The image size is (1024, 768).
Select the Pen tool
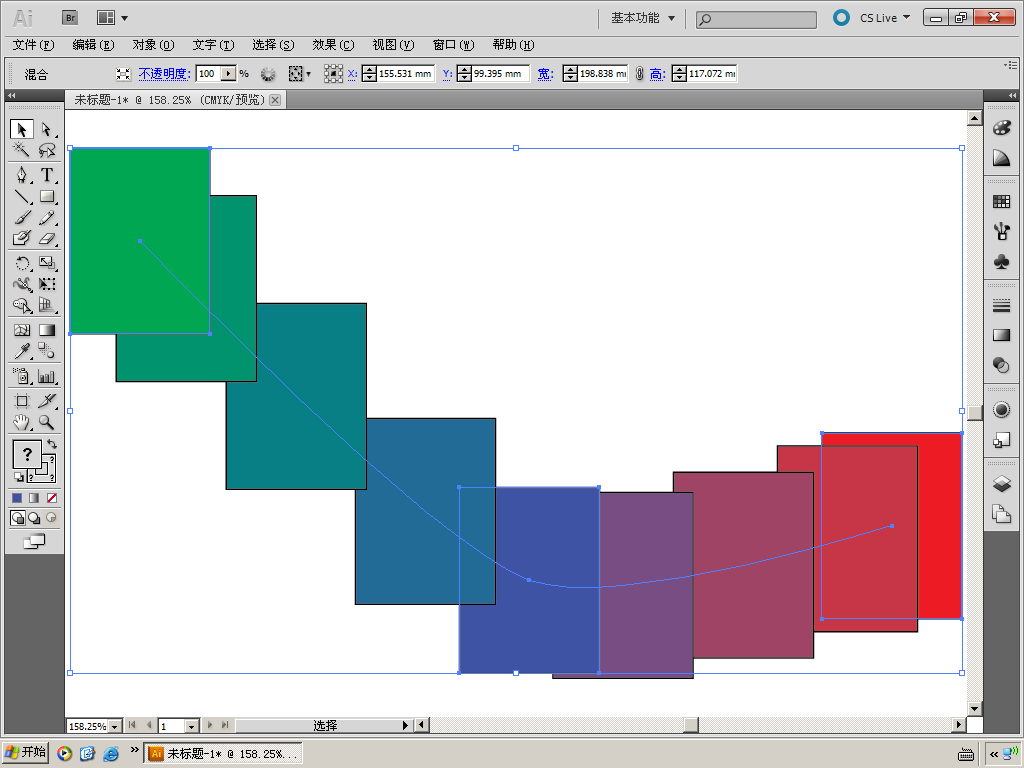pyautogui.click(x=22, y=175)
